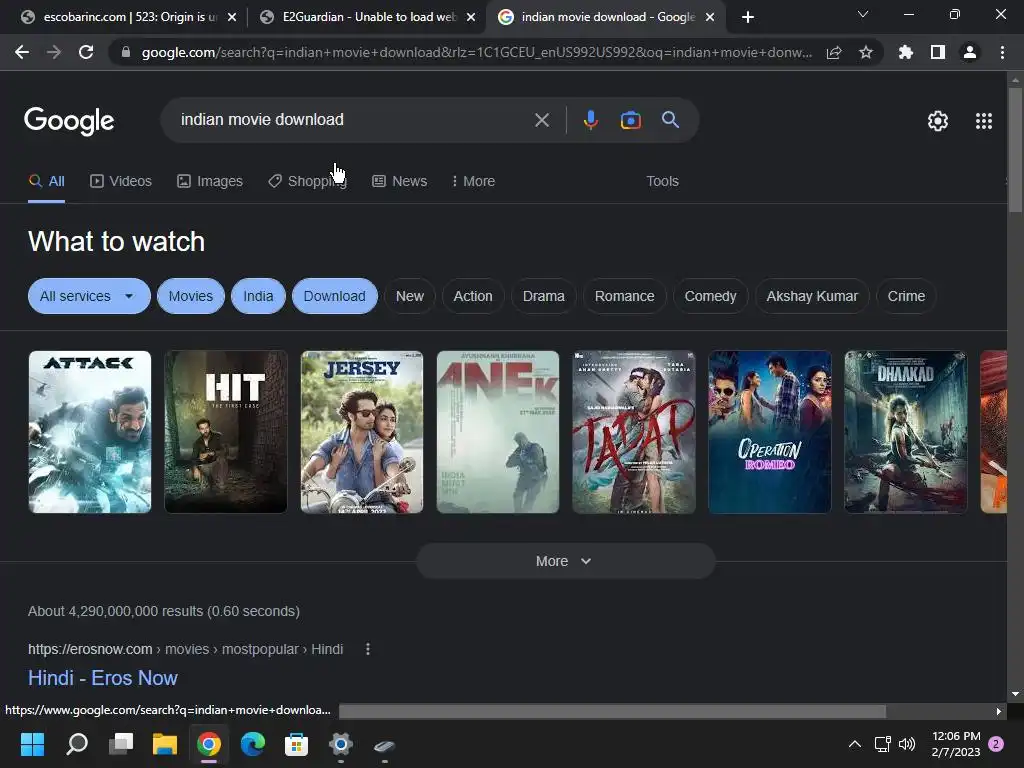The height and width of the screenshot is (768, 1024).
Task: Open options for Eros Now result
Action: pyautogui.click(x=368, y=649)
